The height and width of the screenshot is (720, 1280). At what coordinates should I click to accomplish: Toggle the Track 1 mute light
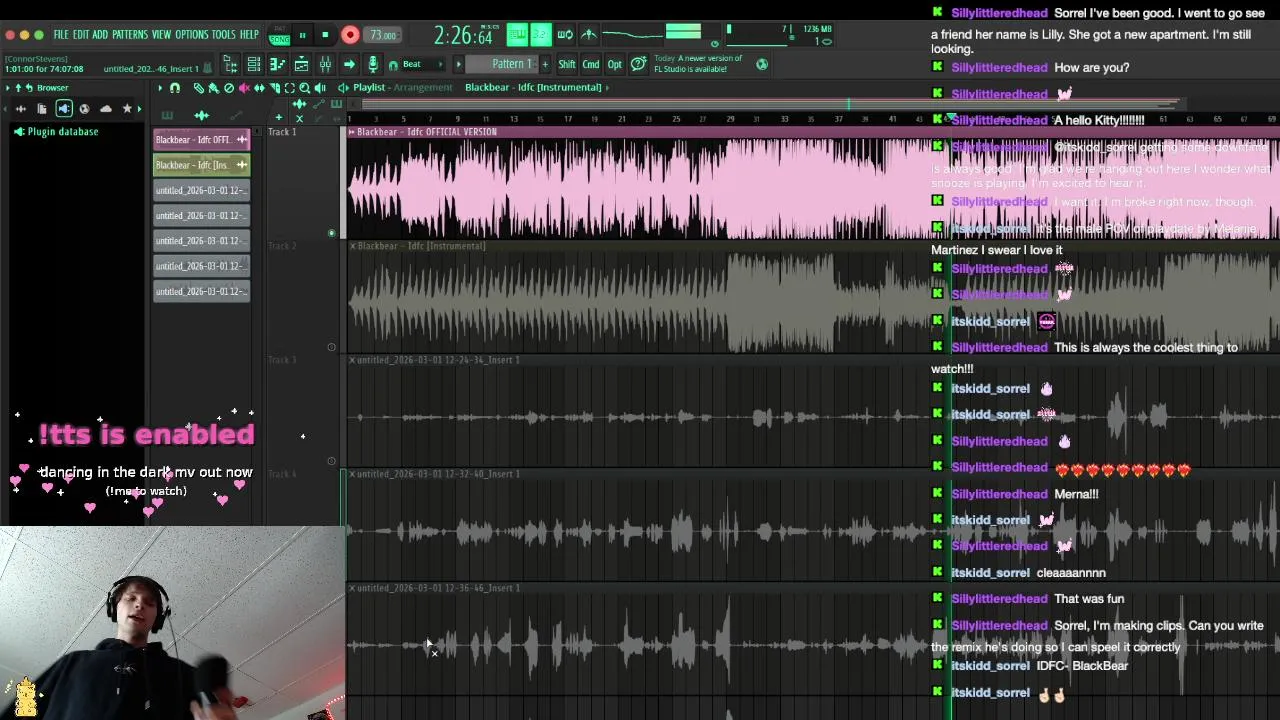click(x=331, y=232)
